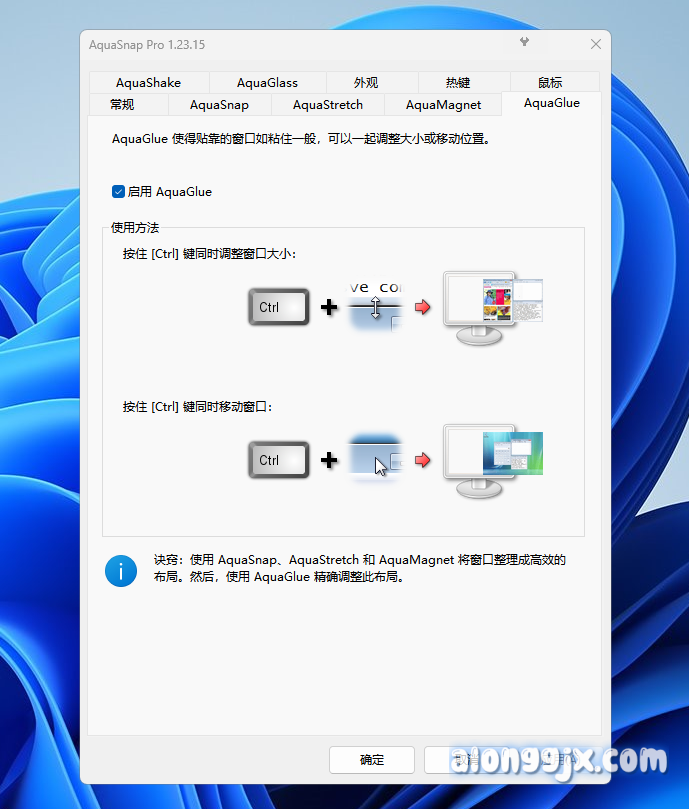Click the red arrow in move row
The width and height of the screenshot is (689, 809).
(x=422, y=460)
